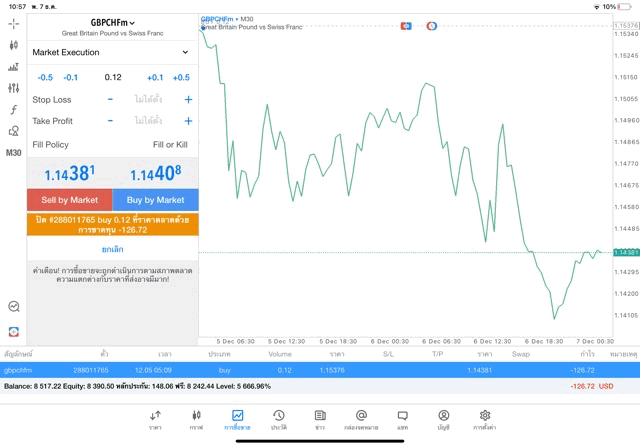The image size is (640, 447).
Task: Open the candlestick chart type icon
Action: tap(13, 45)
